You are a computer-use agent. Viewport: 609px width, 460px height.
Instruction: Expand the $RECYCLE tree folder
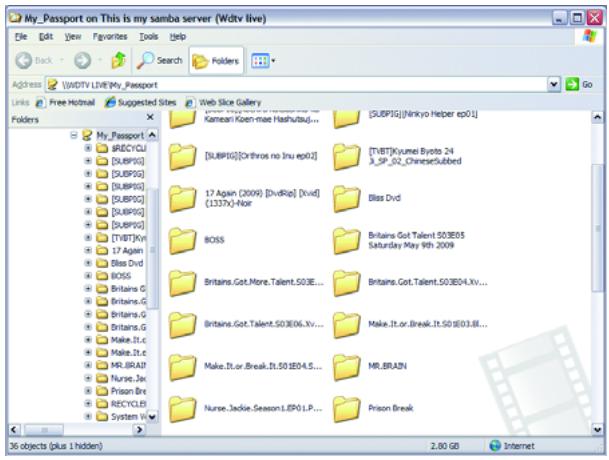[x=88, y=148]
